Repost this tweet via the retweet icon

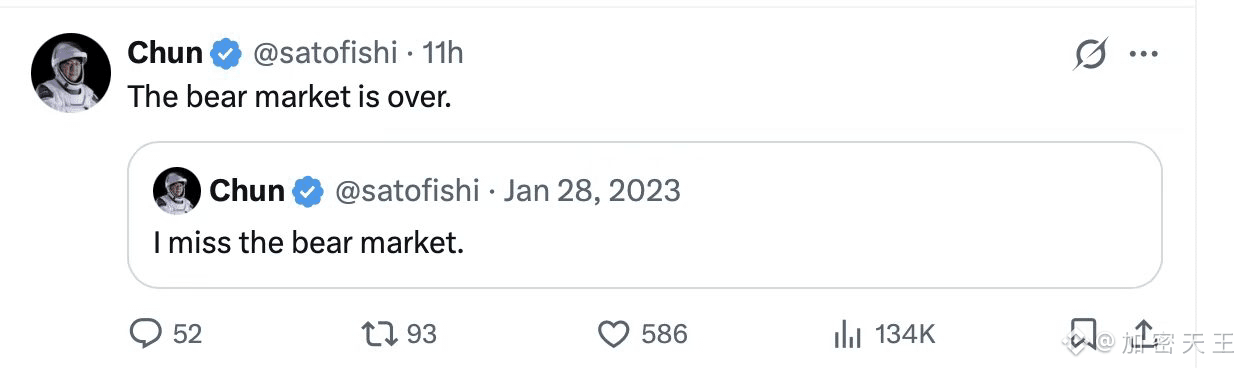coord(380,333)
